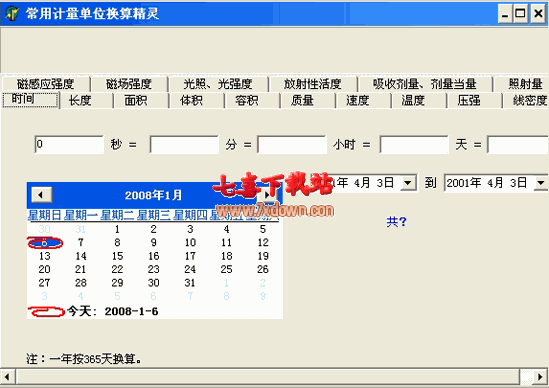Image resolution: width=549 pixels, height=388 pixels.
Task: Click the days (天) input field
Action: [x=414, y=144]
